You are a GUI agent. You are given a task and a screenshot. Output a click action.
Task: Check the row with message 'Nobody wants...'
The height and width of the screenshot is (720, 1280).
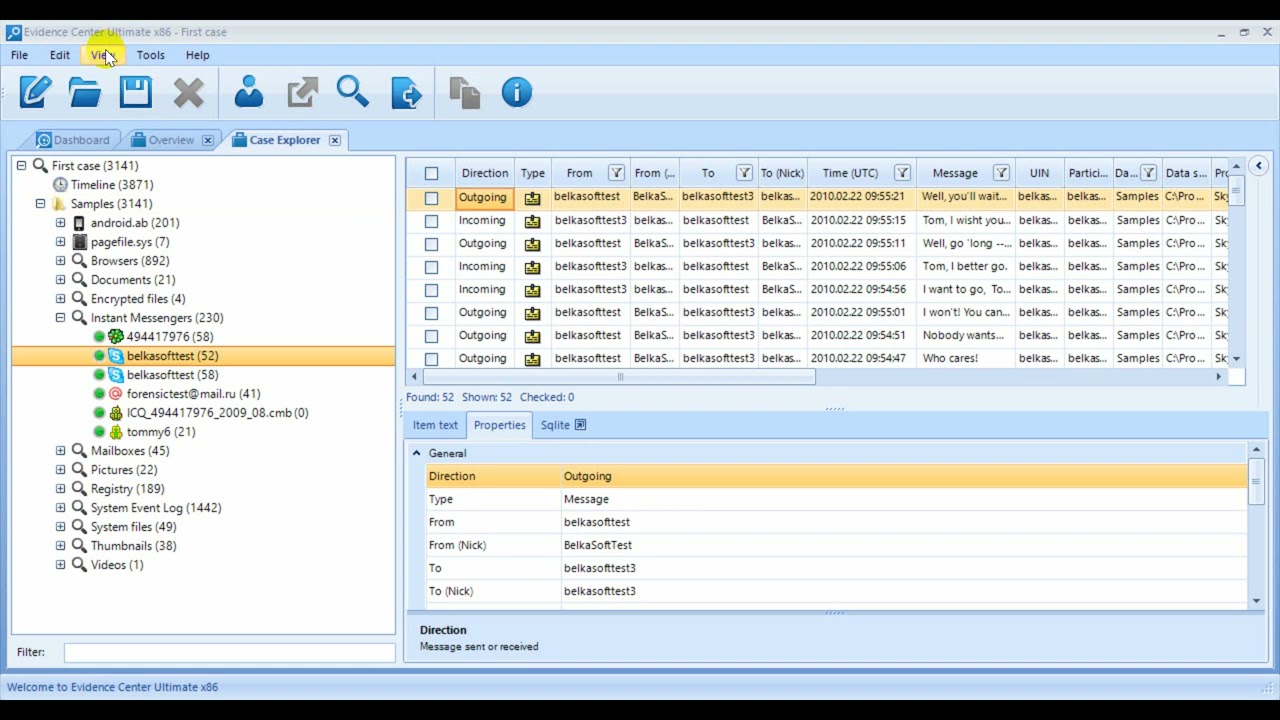[431, 336]
